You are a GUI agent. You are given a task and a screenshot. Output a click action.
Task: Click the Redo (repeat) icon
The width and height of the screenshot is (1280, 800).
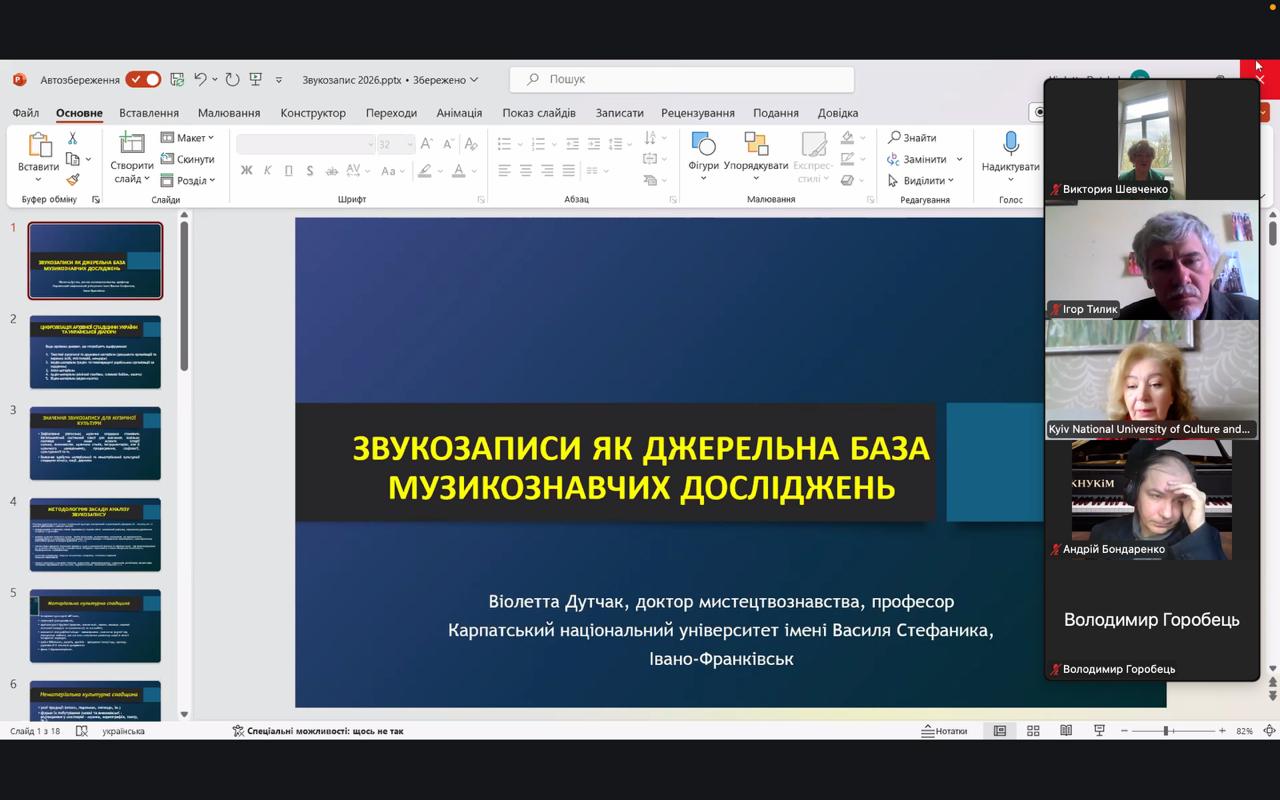[x=232, y=79]
